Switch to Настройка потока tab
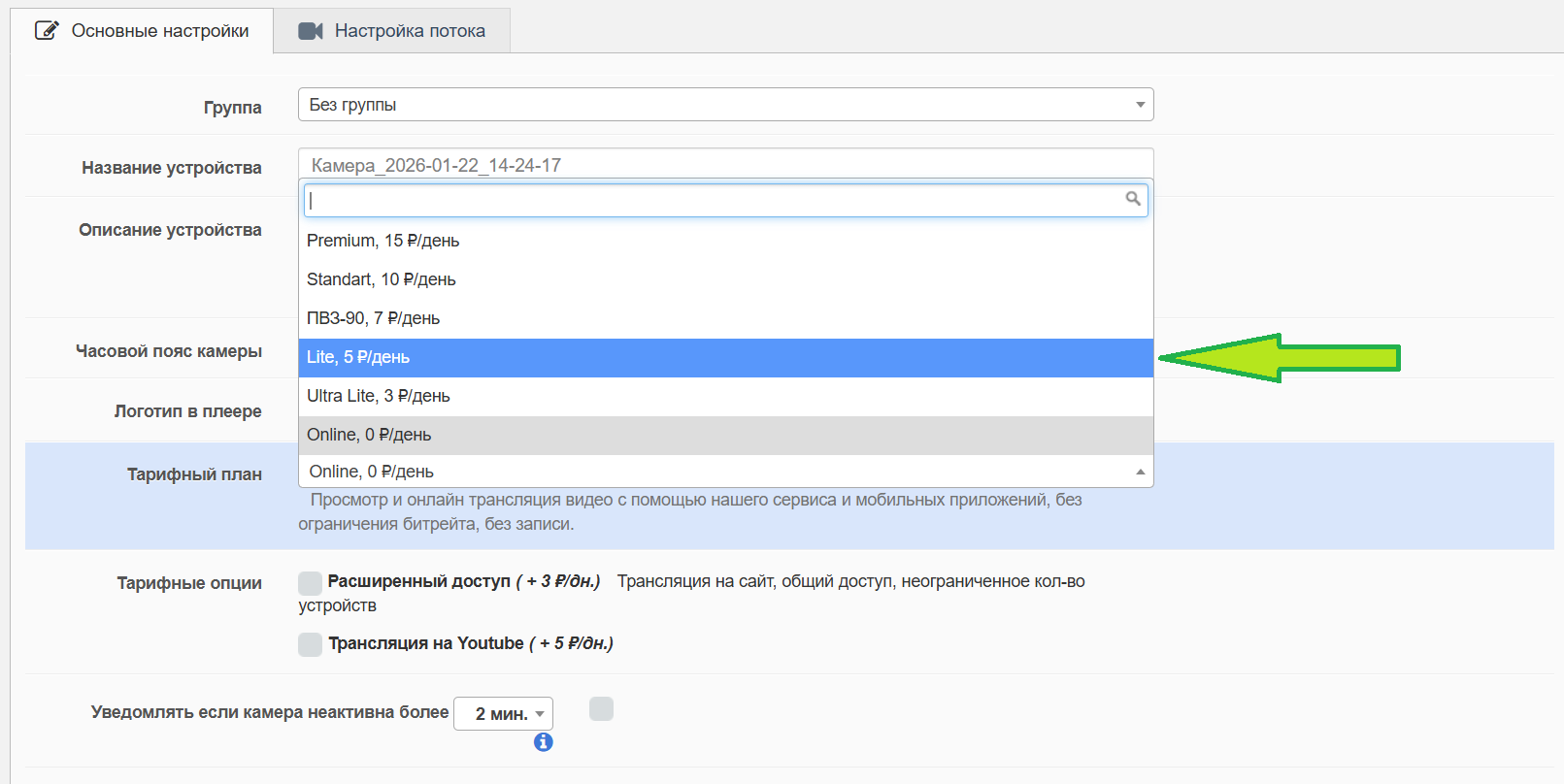 coord(392,31)
